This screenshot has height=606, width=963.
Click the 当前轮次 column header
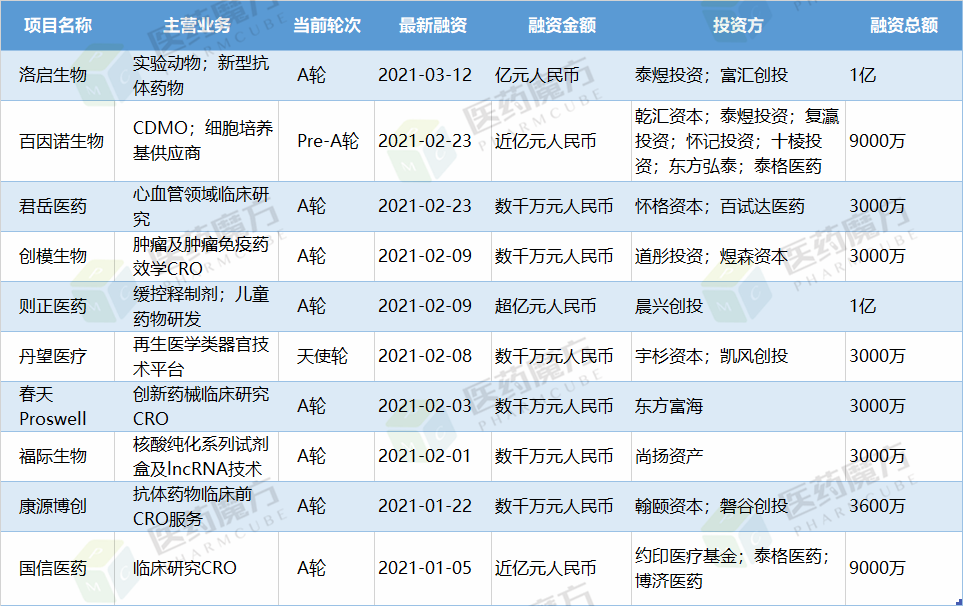pyautogui.click(x=327, y=25)
